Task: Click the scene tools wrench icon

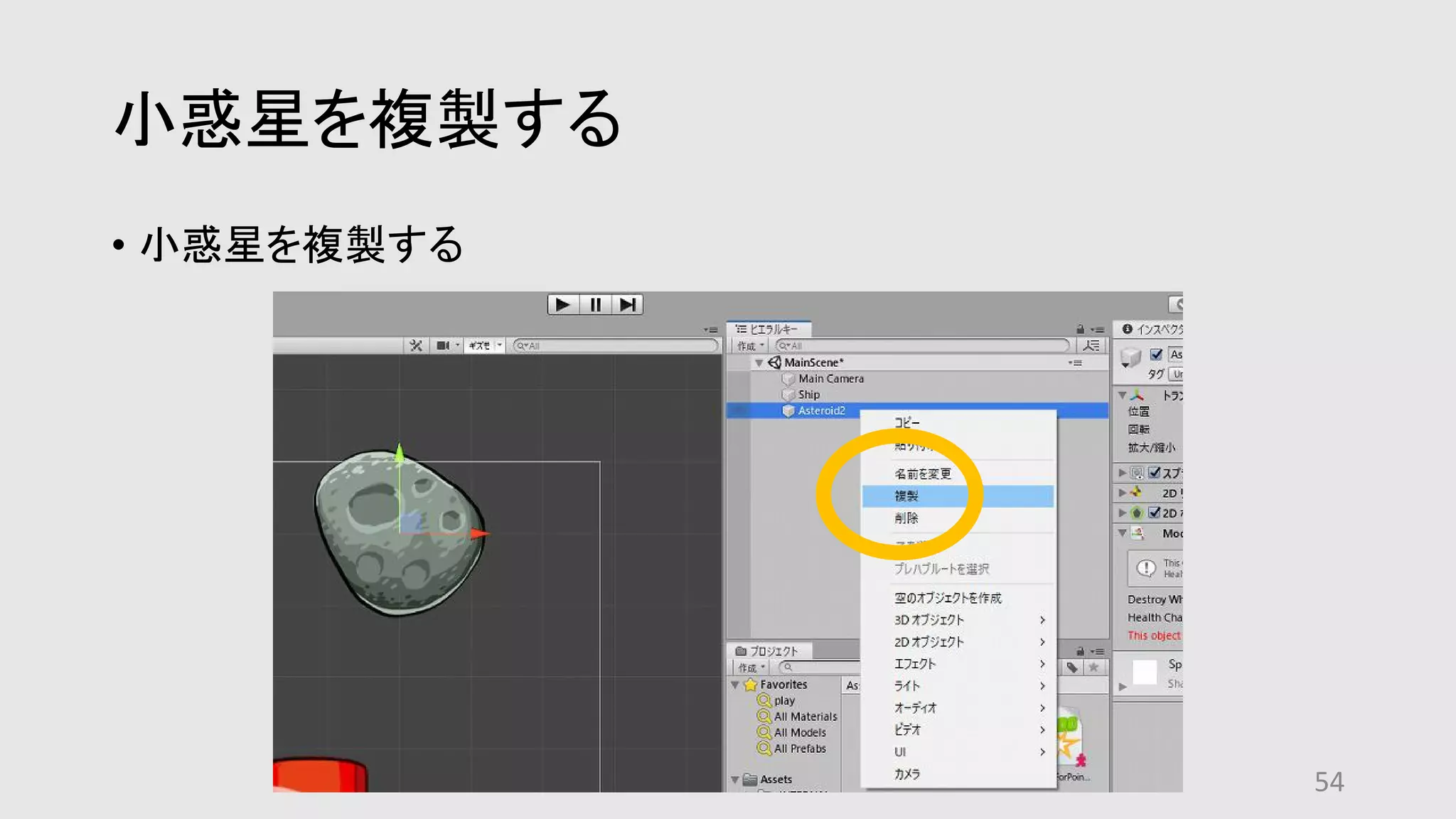Action: [416, 346]
